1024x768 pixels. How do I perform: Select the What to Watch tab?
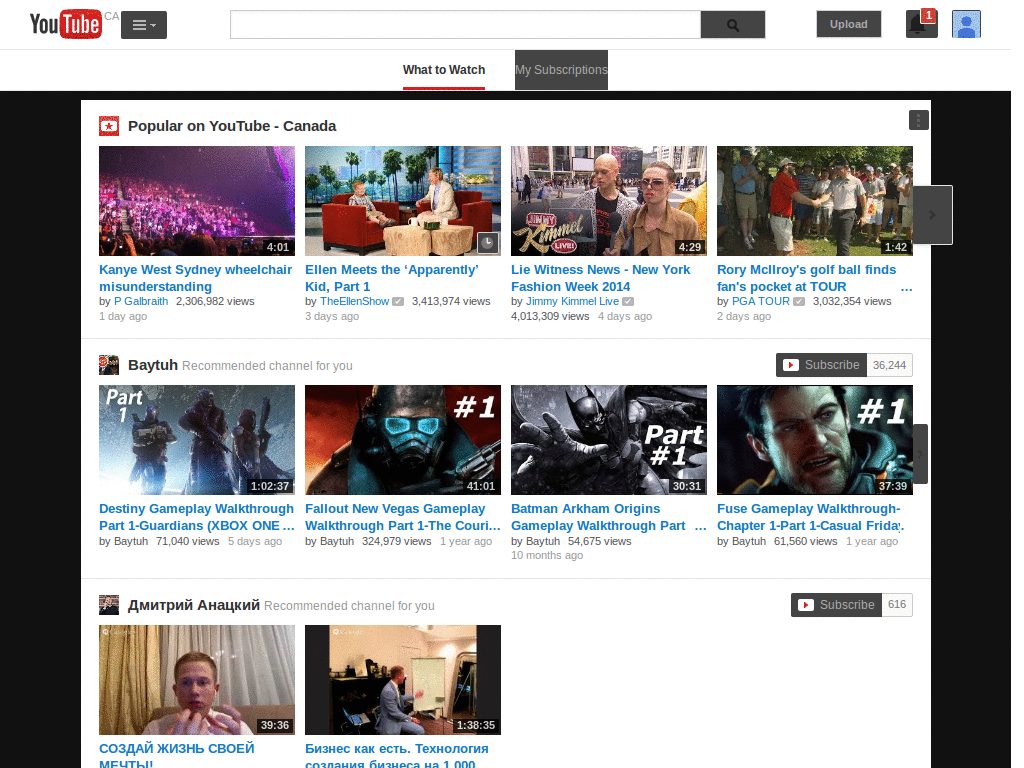[x=444, y=70]
